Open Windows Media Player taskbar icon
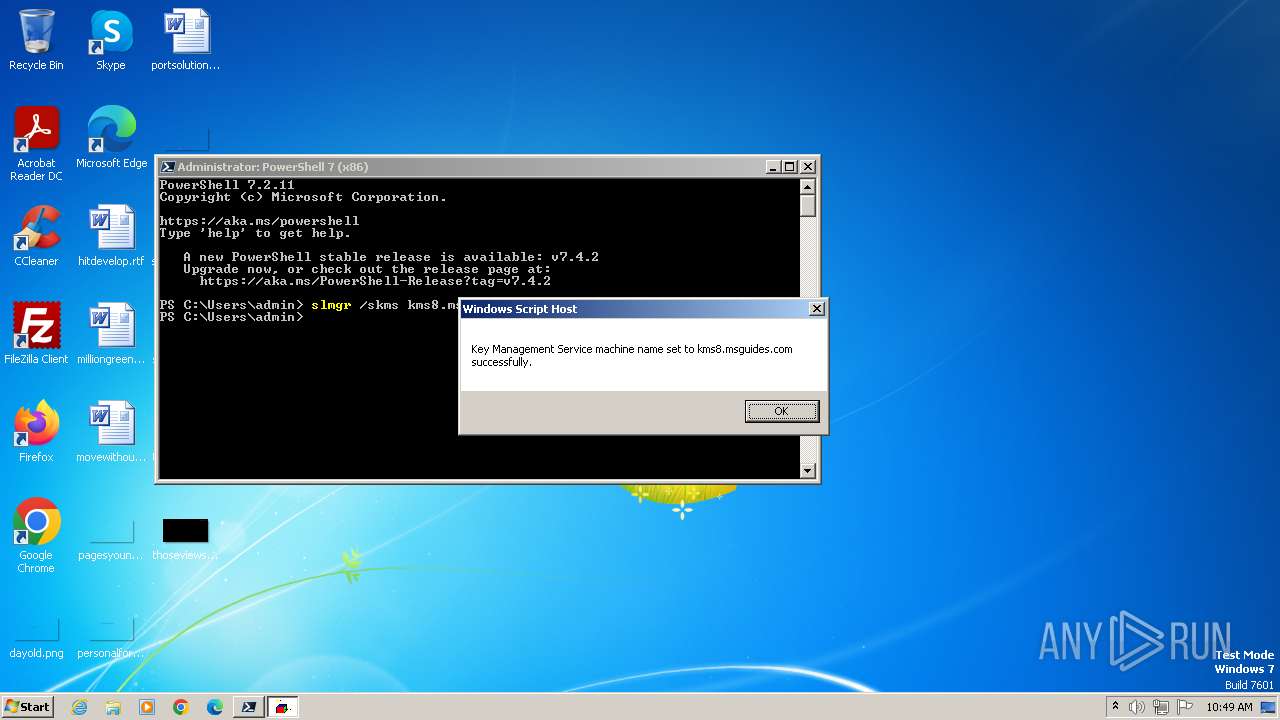This screenshot has width=1280, height=720. 147,707
